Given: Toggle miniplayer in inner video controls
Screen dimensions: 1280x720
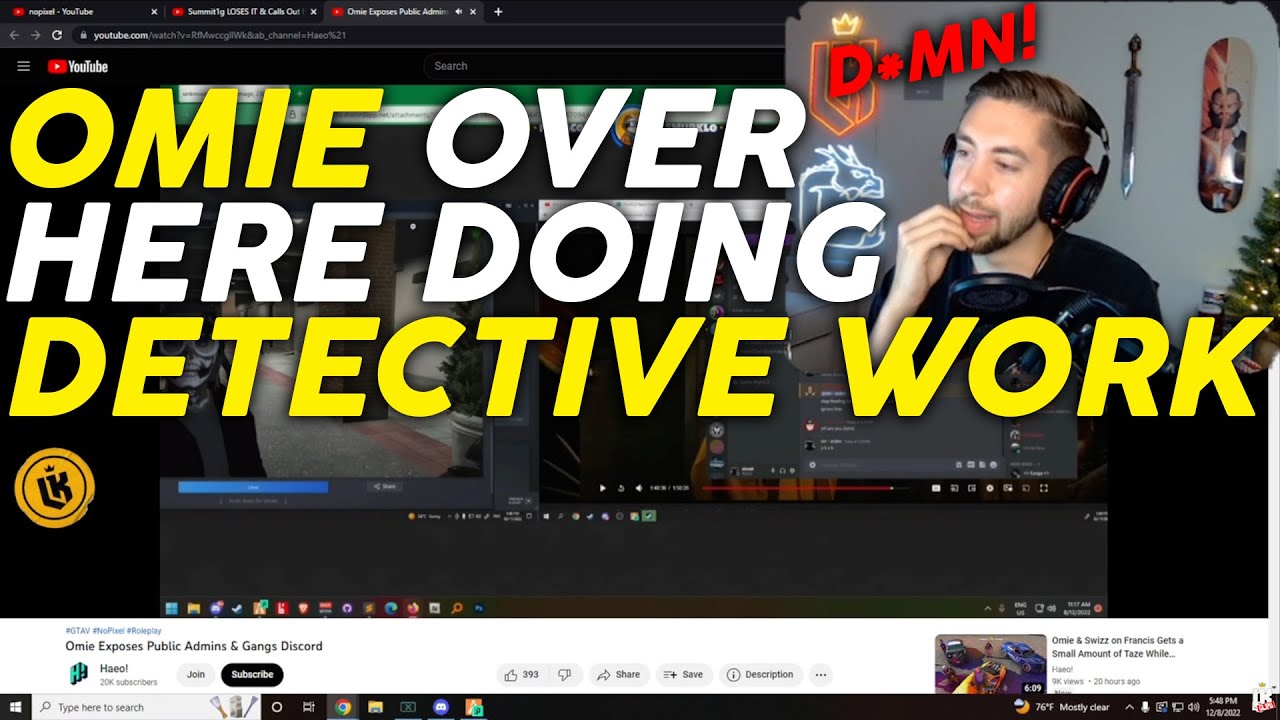Looking at the screenshot, I should pos(1008,488).
